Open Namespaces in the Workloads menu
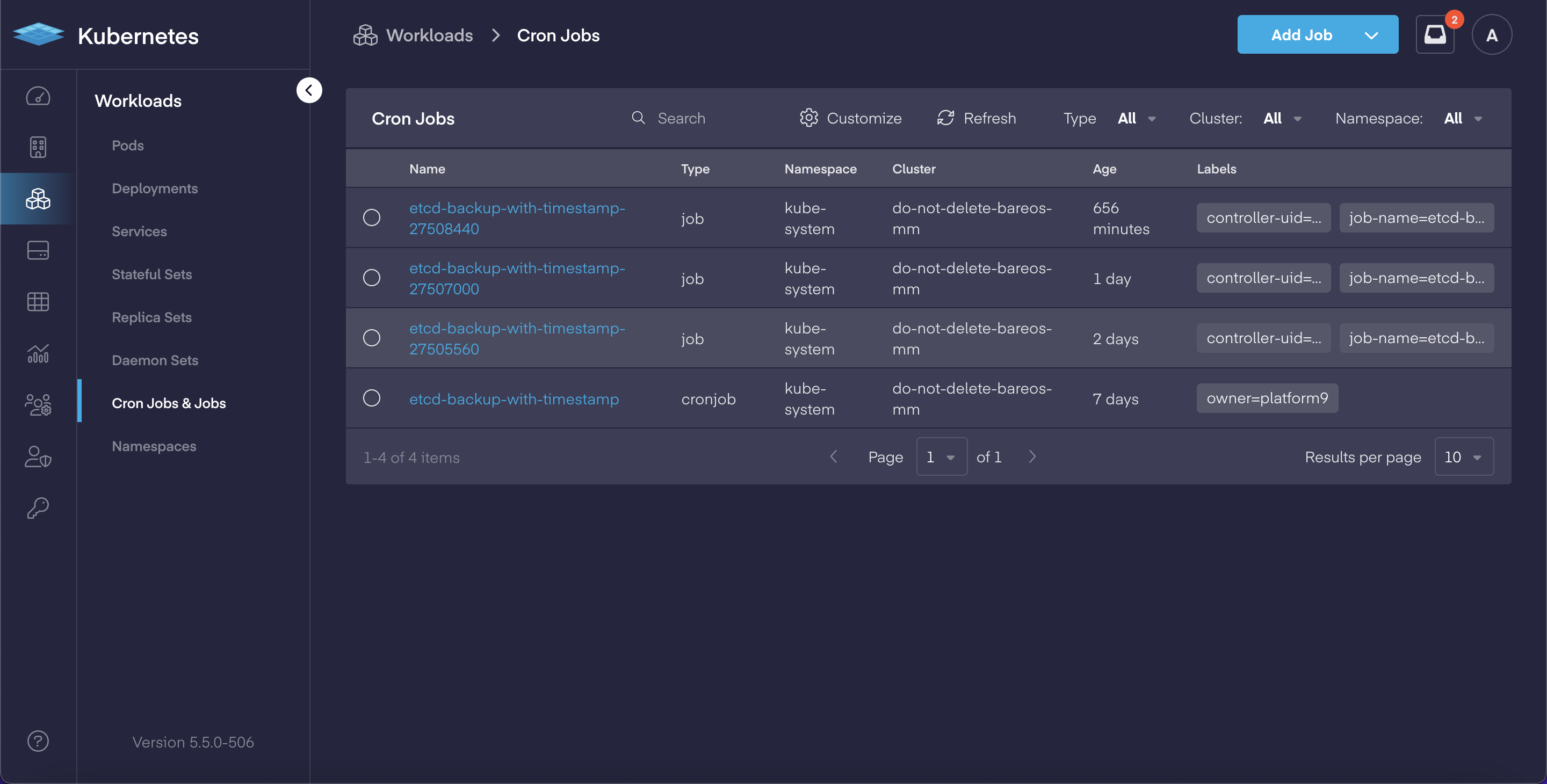The height and width of the screenshot is (784, 1547). (154, 446)
